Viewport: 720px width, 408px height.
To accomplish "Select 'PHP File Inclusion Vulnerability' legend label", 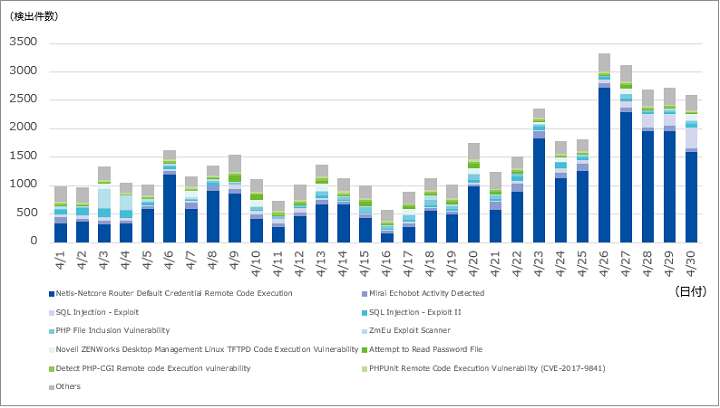I will [x=113, y=331].
